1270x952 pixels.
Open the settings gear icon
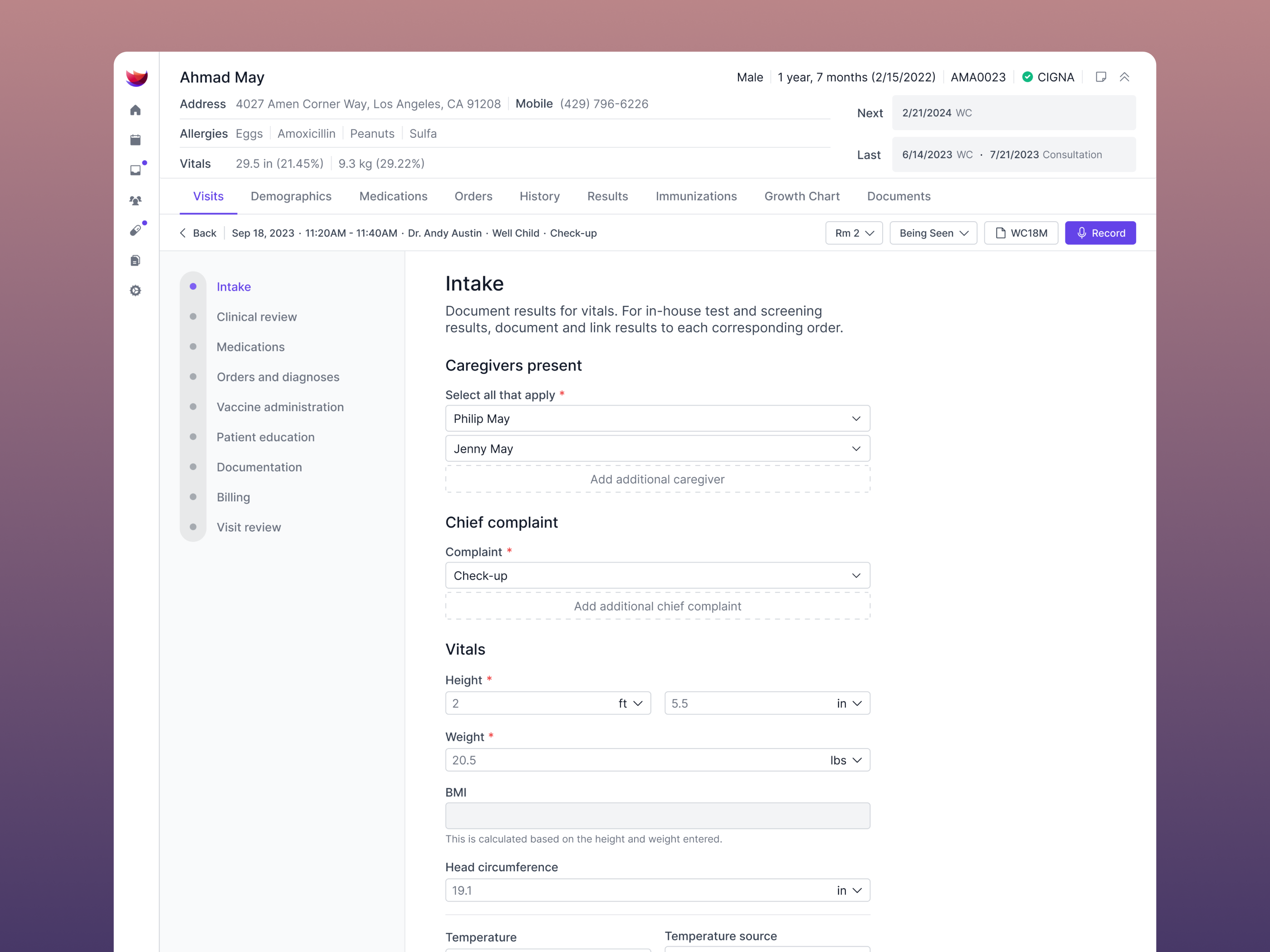click(136, 291)
